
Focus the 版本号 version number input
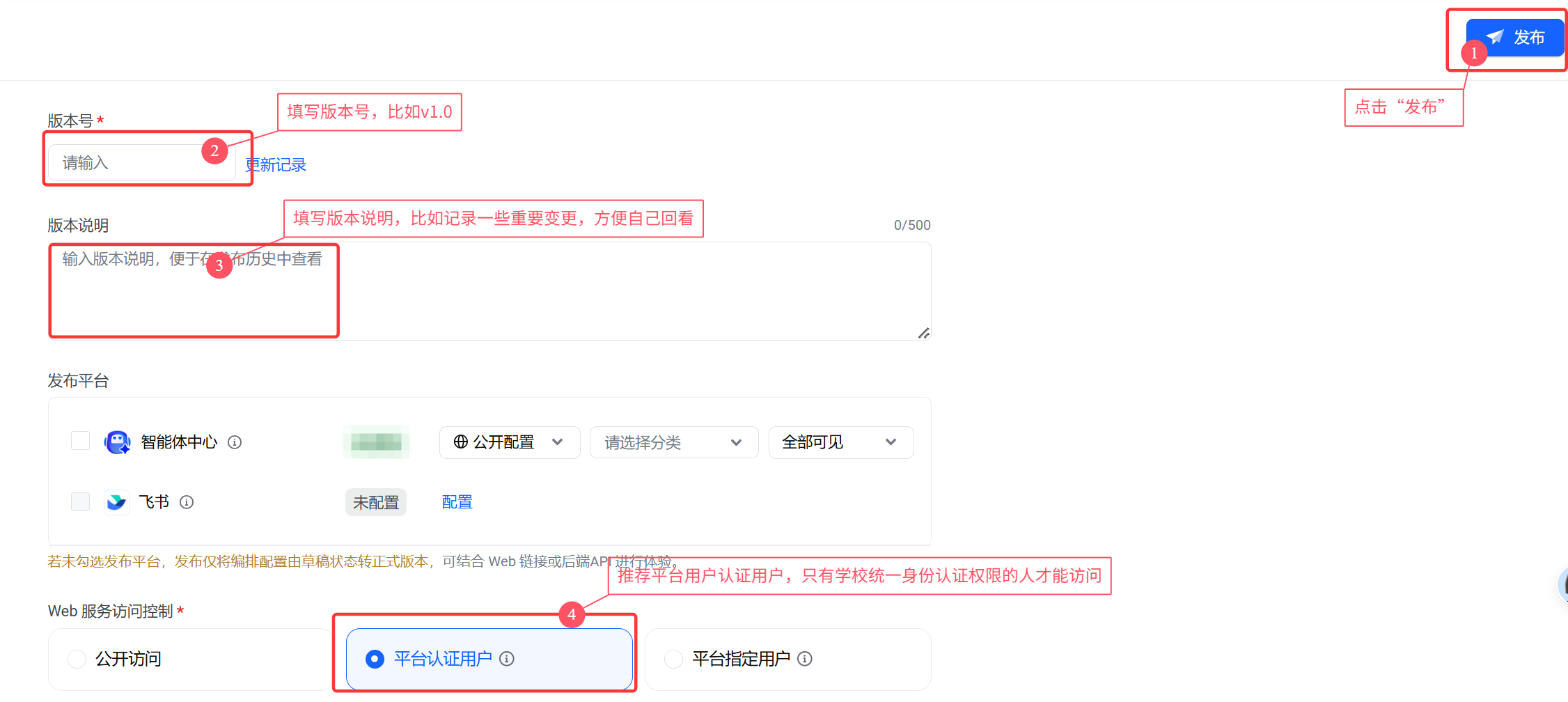tap(142, 163)
